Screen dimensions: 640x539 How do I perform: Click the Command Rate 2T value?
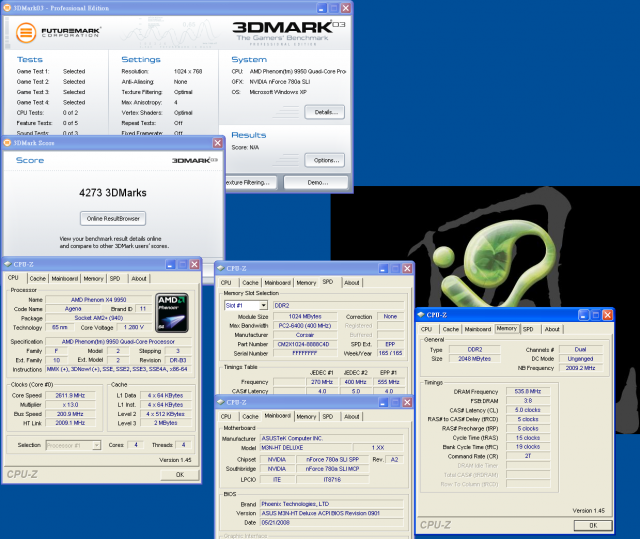tap(528, 456)
